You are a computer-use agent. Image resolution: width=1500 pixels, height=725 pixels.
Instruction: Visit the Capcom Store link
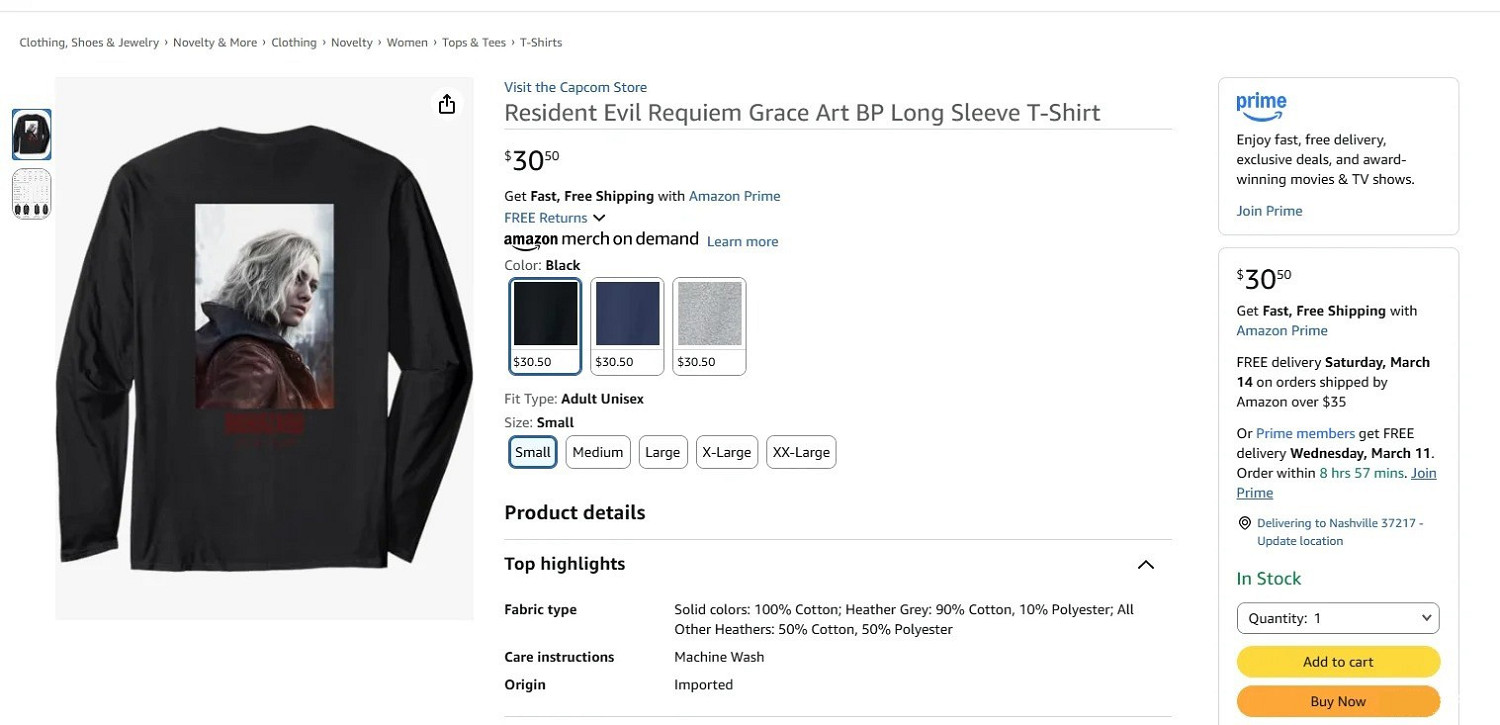point(575,87)
